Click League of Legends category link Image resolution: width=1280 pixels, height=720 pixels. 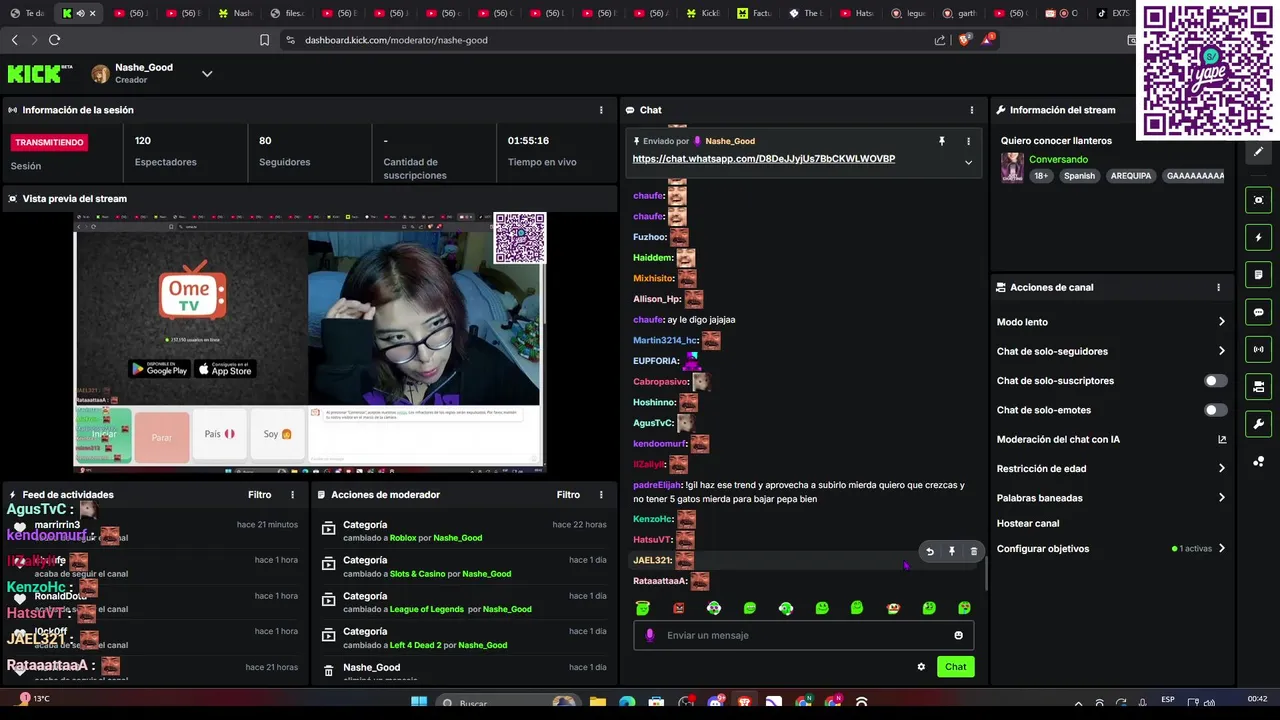click(x=427, y=609)
